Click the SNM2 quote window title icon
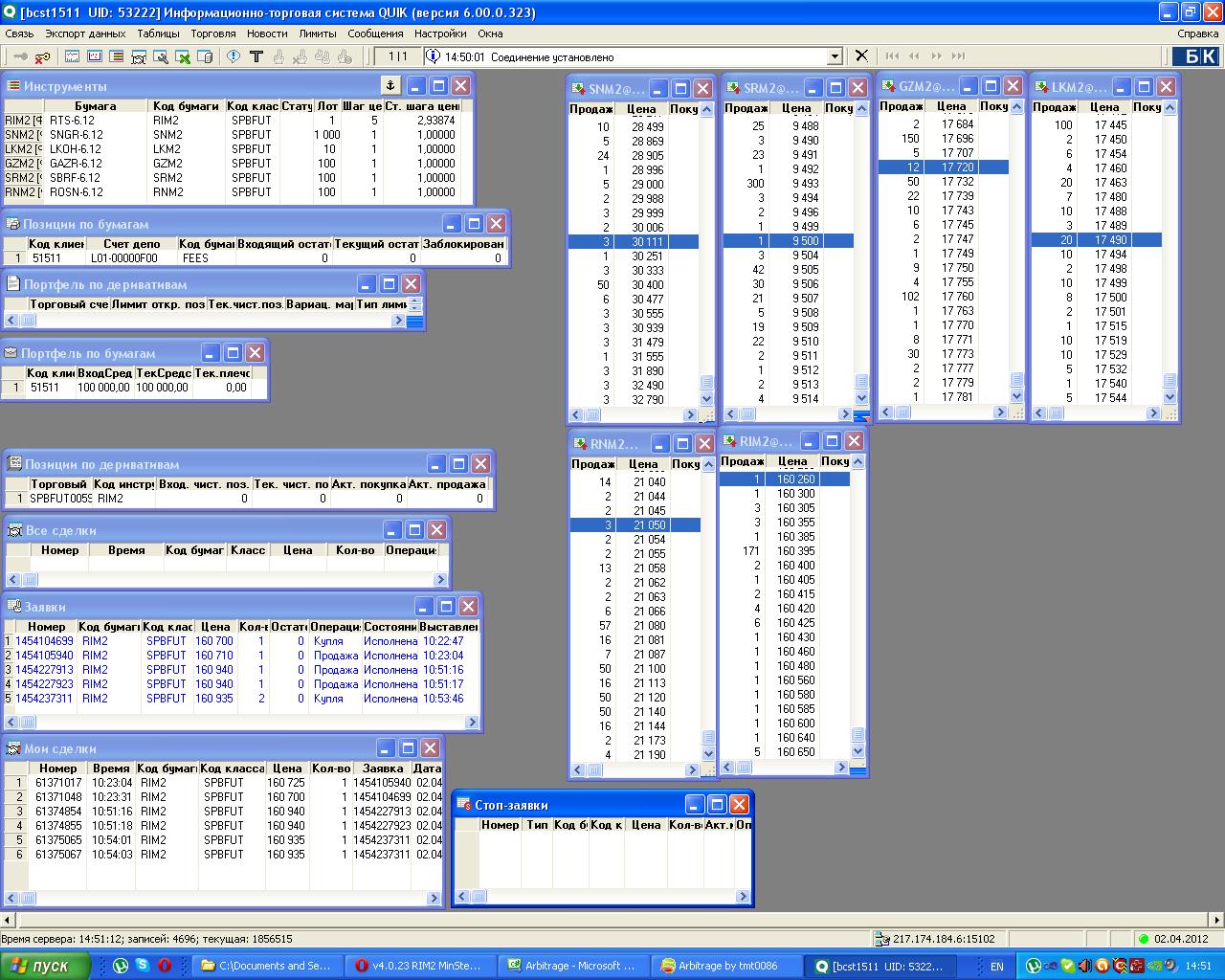The width and height of the screenshot is (1225, 980). coord(578,89)
